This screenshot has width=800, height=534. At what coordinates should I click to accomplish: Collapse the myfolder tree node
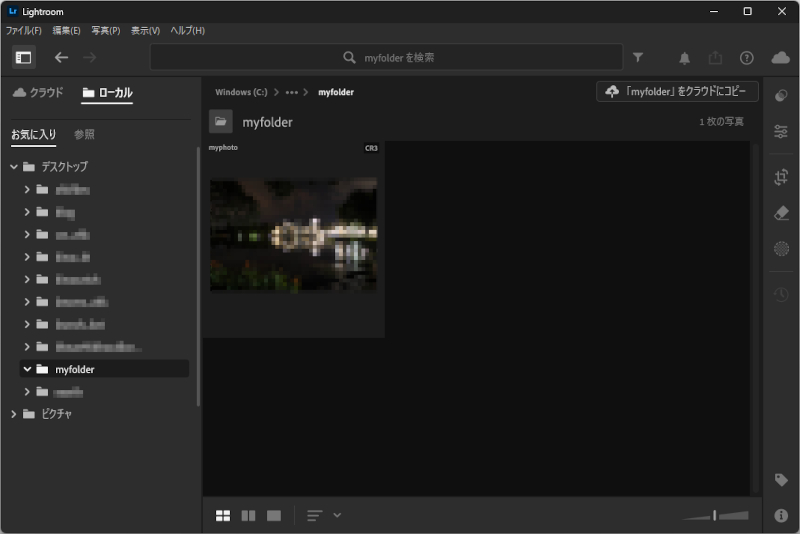click(27, 369)
